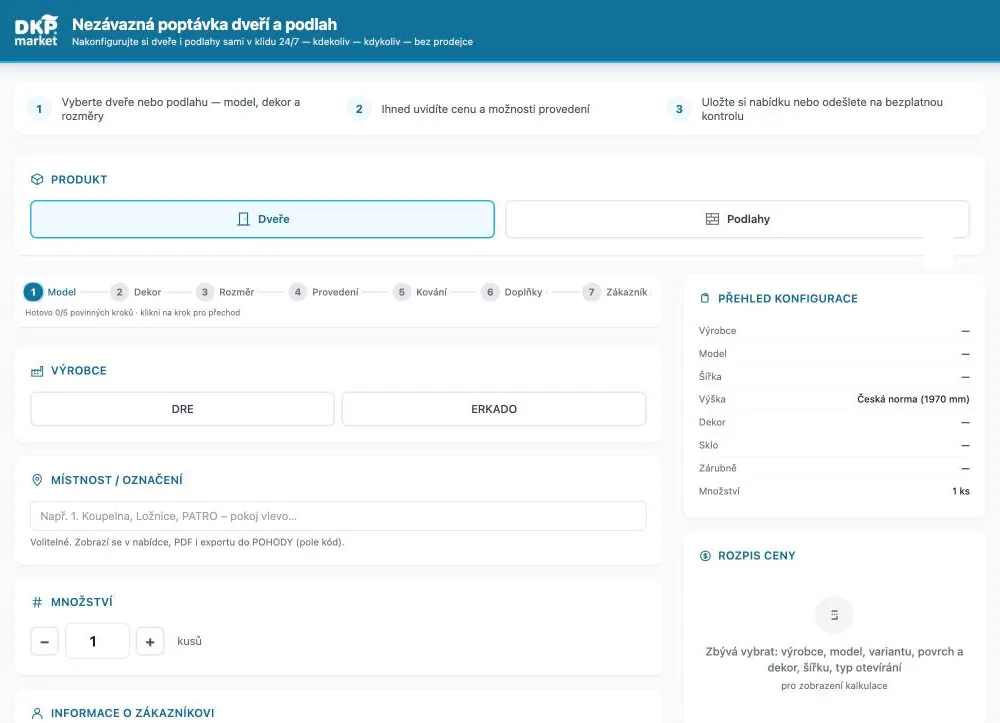Click the box icon beside PRODUKT
This screenshot has width=1000, height=723.
pyautogui.click(x=37, y=179)
